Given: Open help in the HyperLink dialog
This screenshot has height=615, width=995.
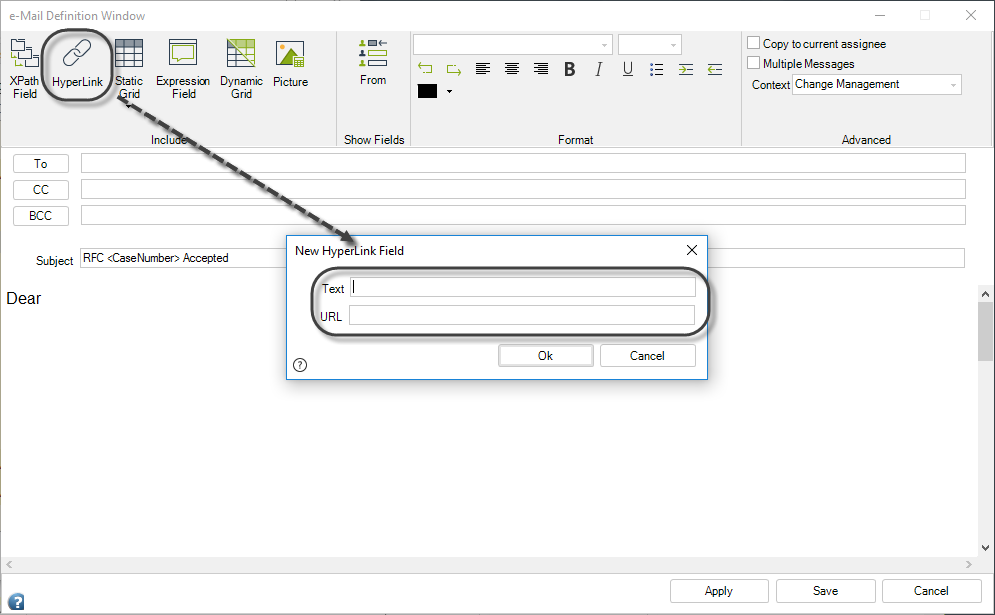Looking at the screenshot, I should (300, 365).
